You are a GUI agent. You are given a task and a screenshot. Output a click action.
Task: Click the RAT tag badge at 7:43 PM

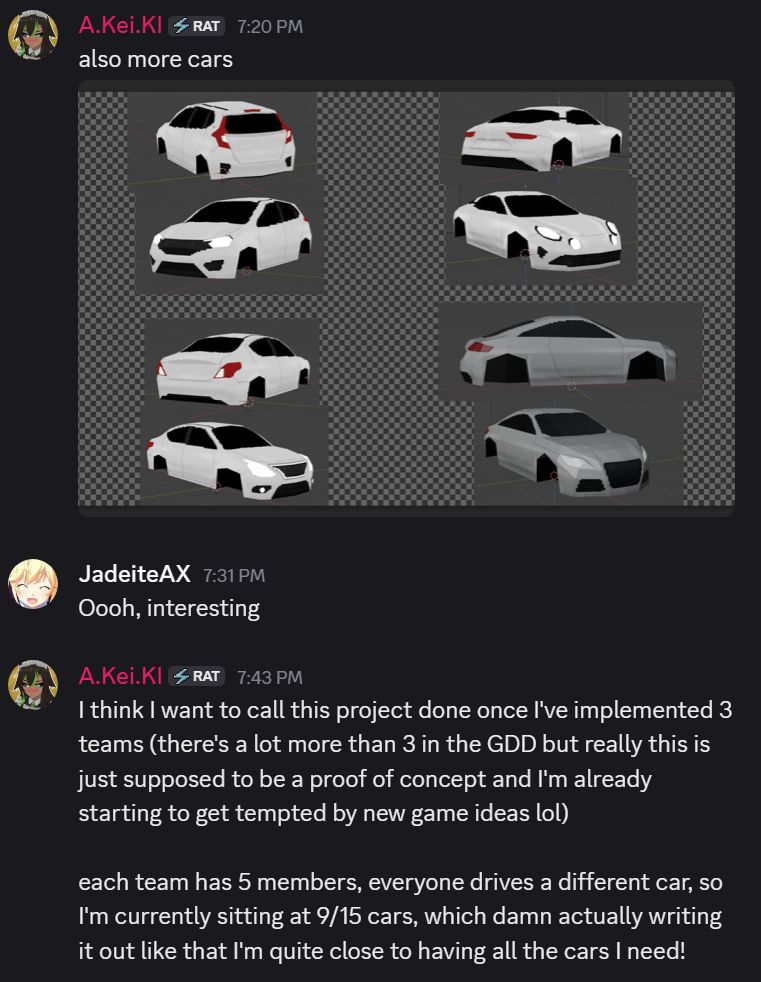tap(196, 676)
